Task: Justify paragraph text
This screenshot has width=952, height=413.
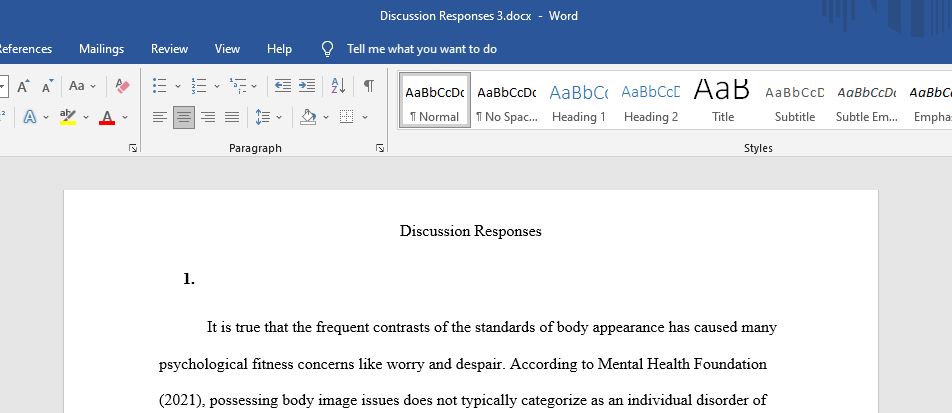Action: [232, 117]
